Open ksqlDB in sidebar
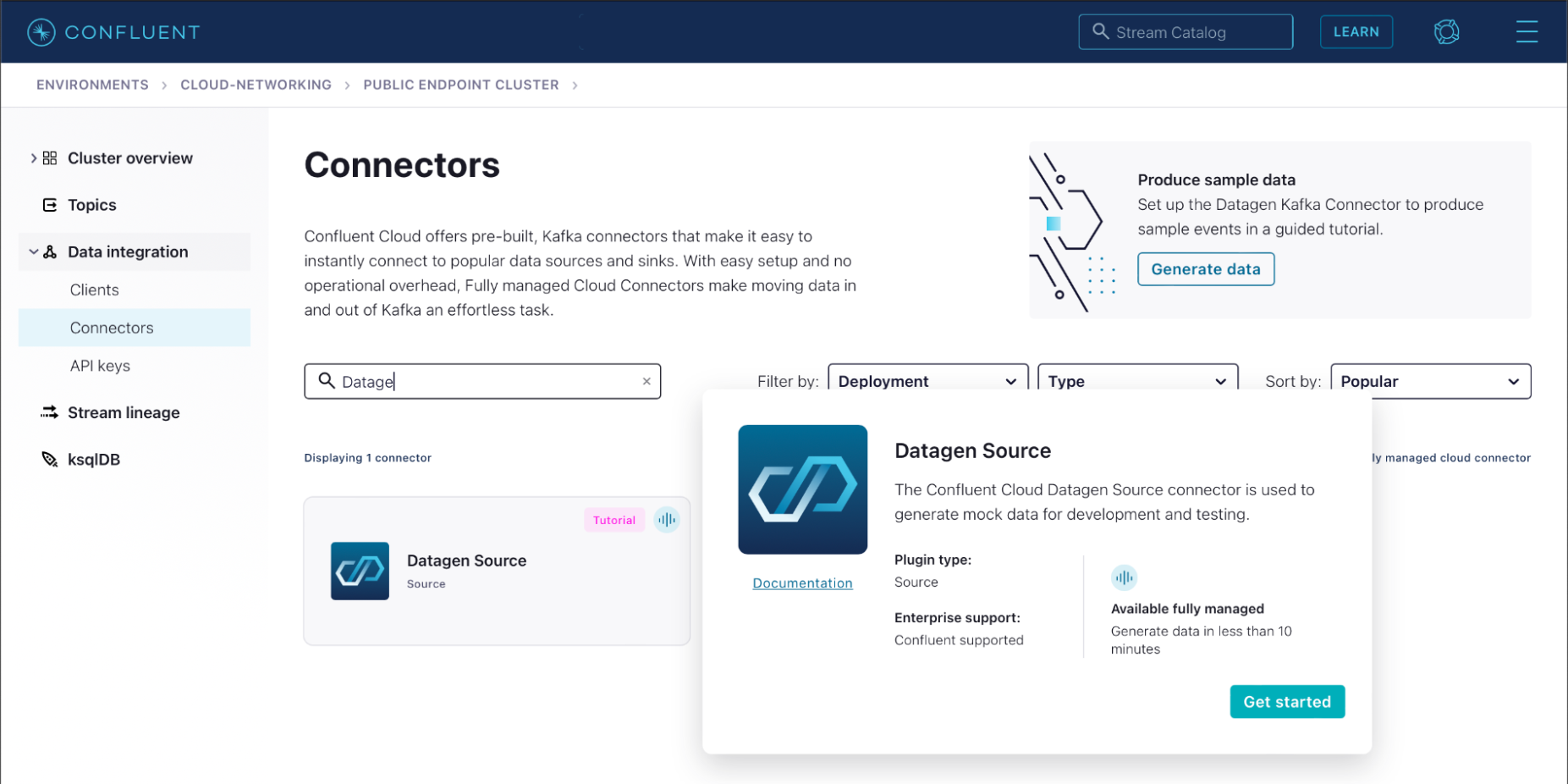Image resolution: width=1568 pixels, height=784 pixels. click(x=94, y=459)
